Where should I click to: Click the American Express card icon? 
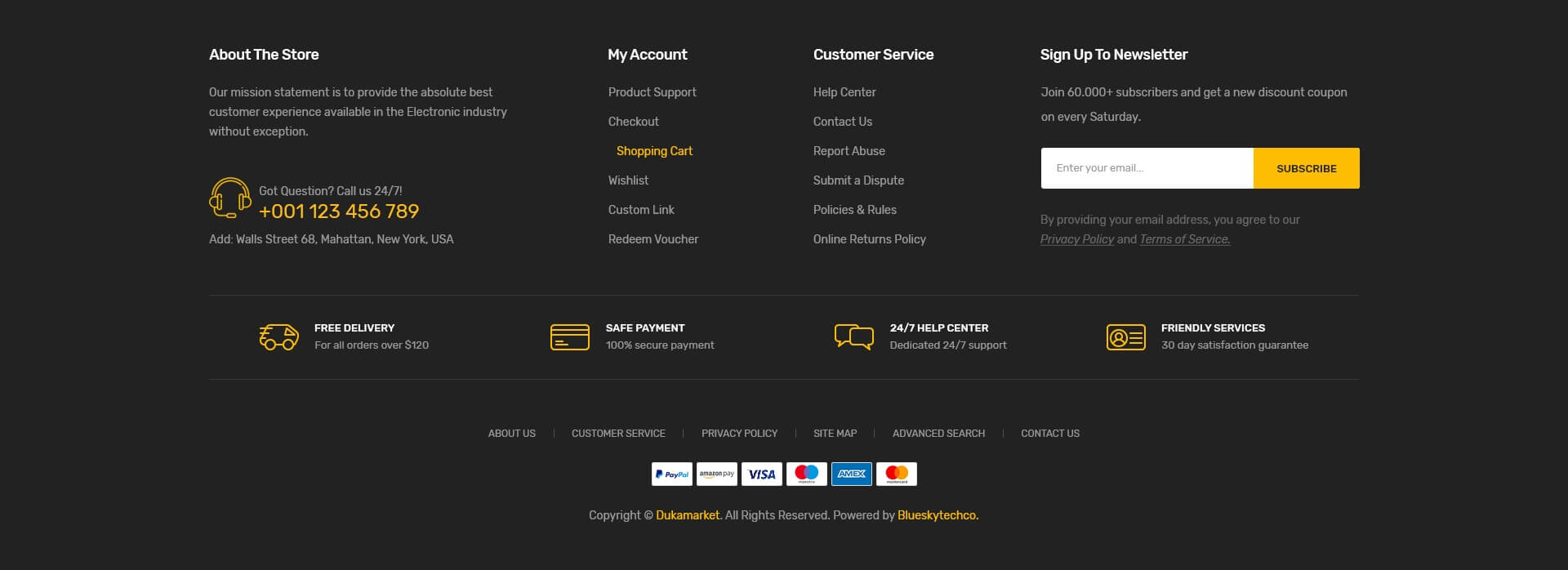(x=851, y=474)
